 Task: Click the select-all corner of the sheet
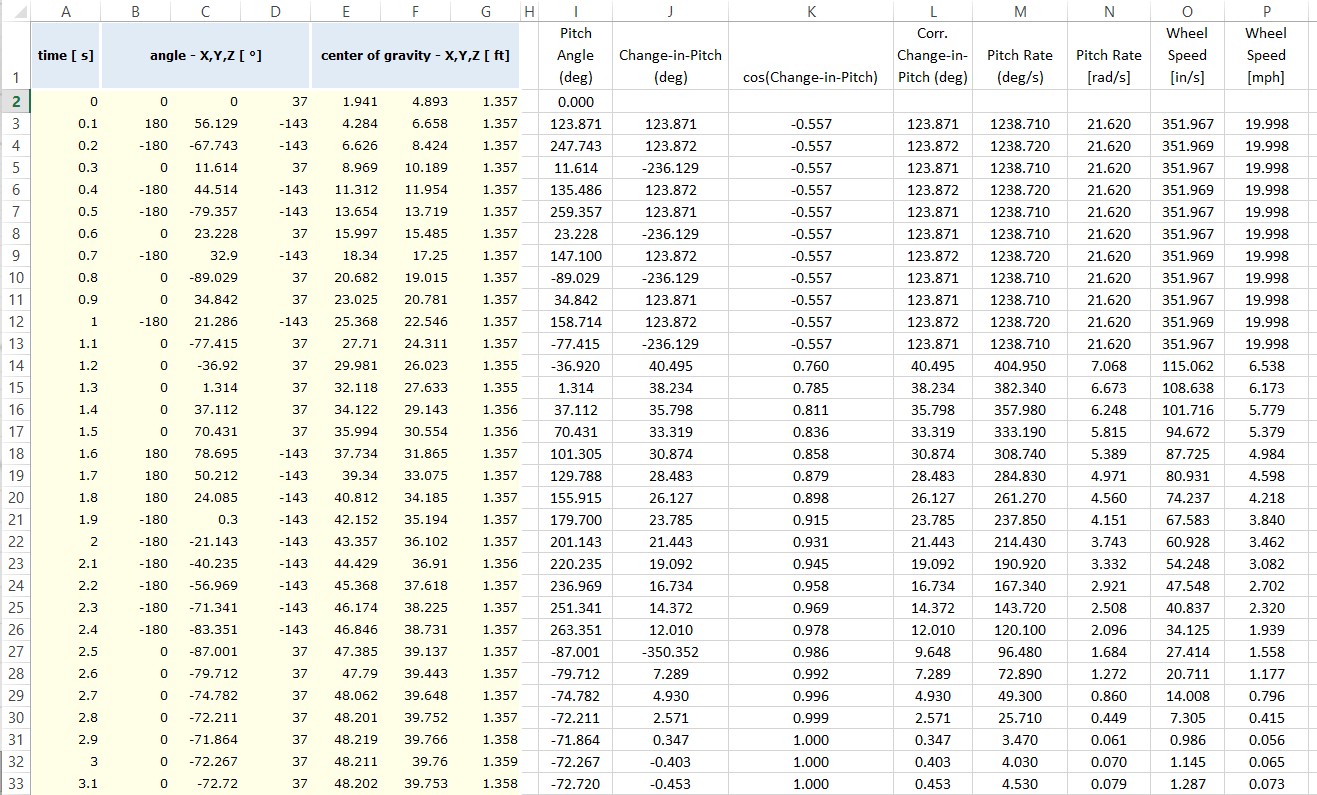coord(15,10)
